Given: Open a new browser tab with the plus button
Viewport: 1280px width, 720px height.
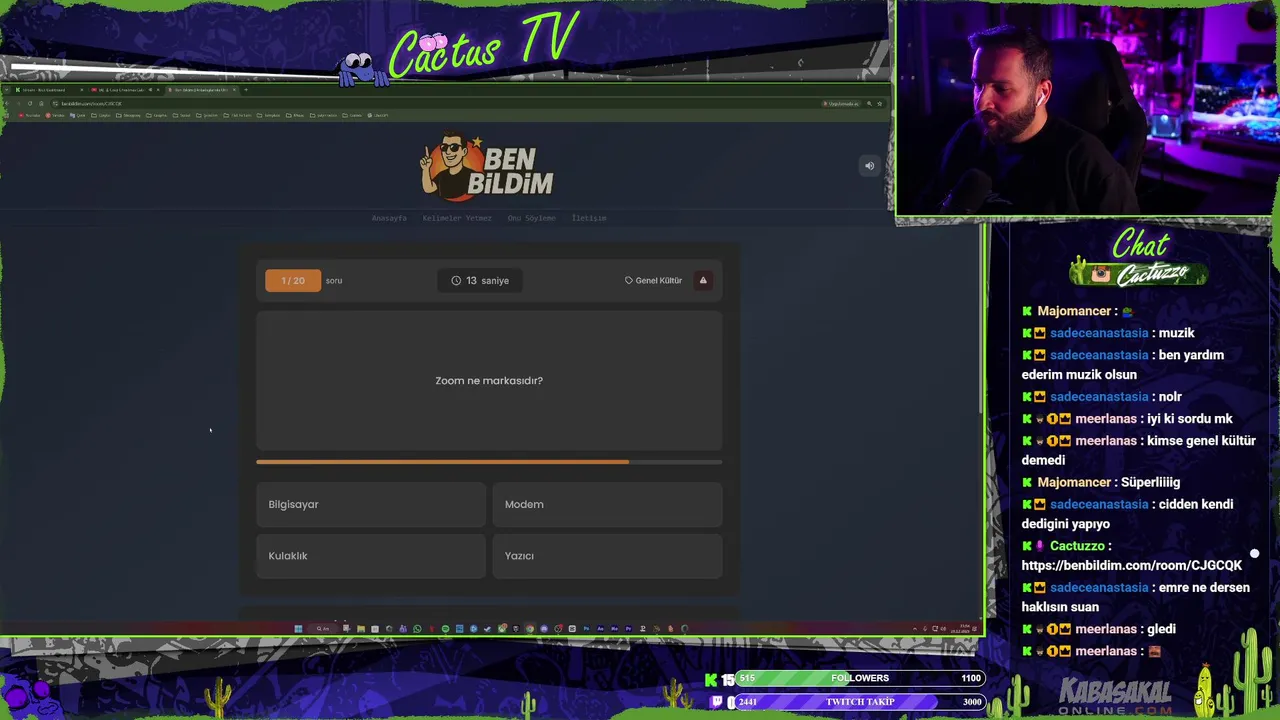Looking at the screenshot, I should (x=246, y=90).
